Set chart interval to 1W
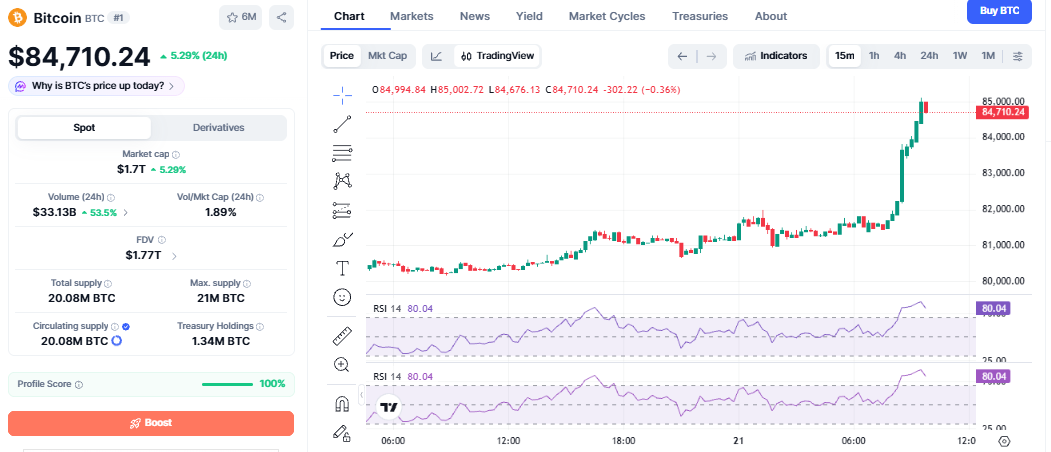Screen dimensions: 1051x452 click(x=961, y=56)
